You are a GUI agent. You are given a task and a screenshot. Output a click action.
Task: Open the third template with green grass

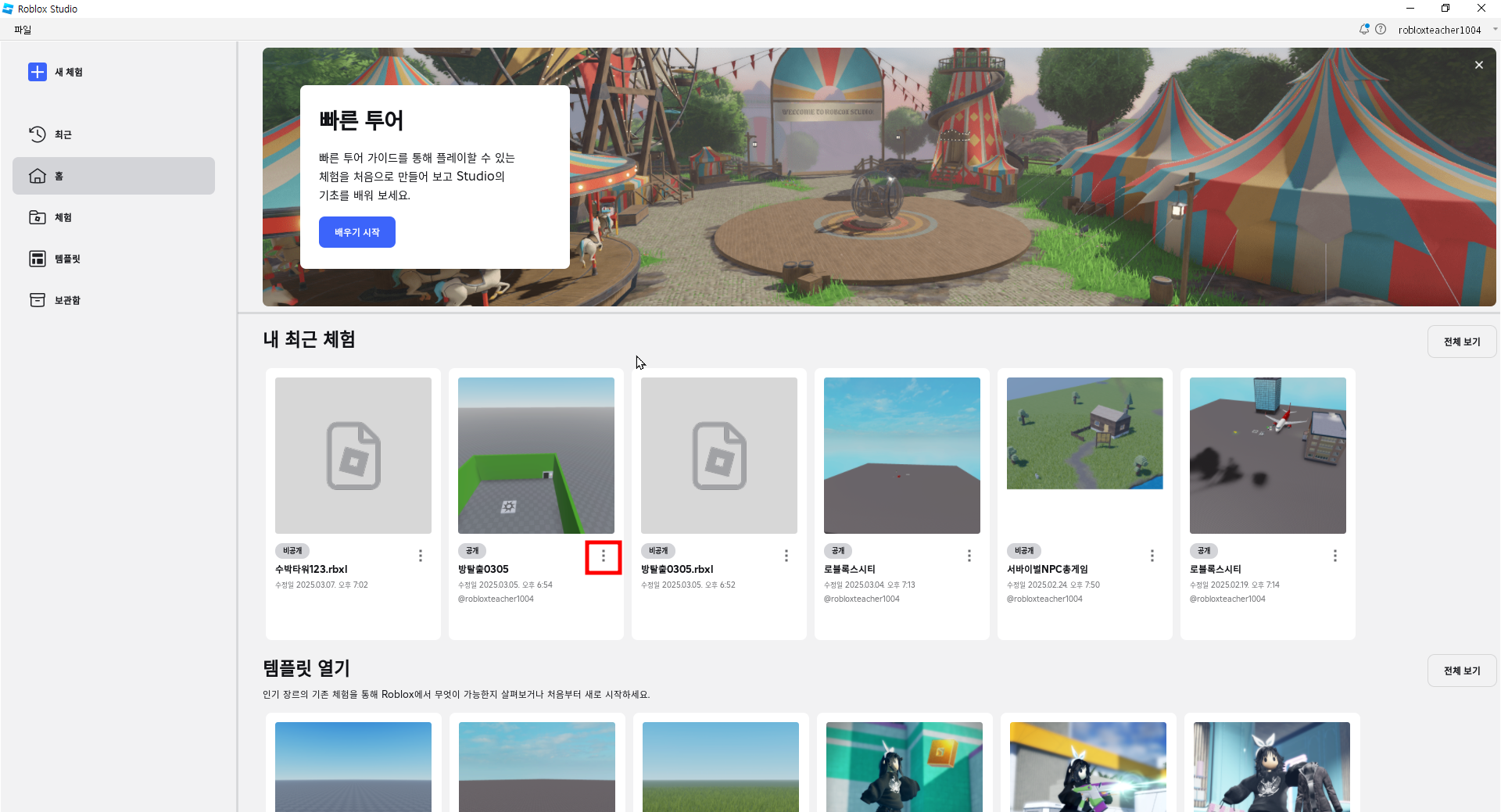click(x=721, y=767)
